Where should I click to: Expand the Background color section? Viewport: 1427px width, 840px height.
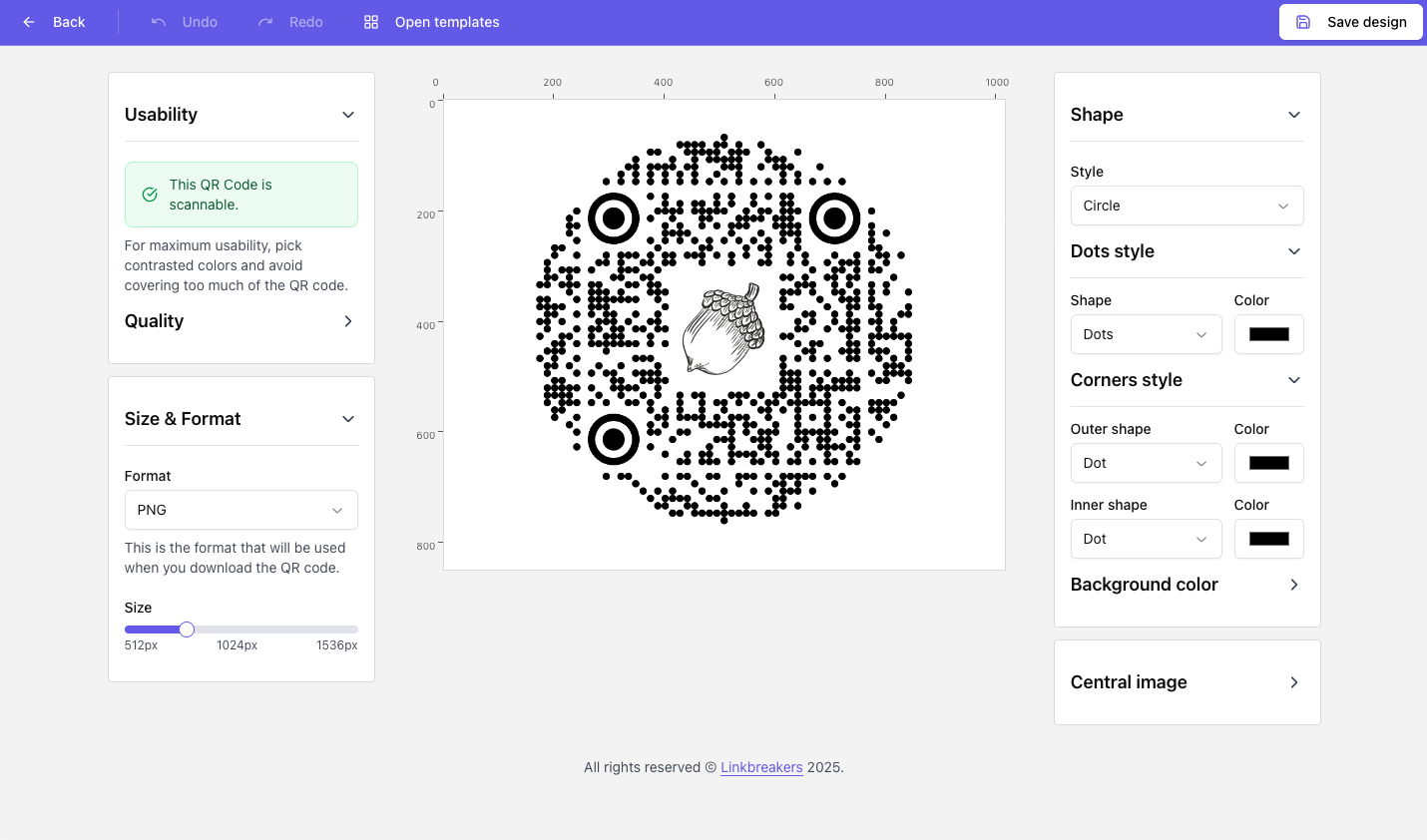(x=1294, y=585)
